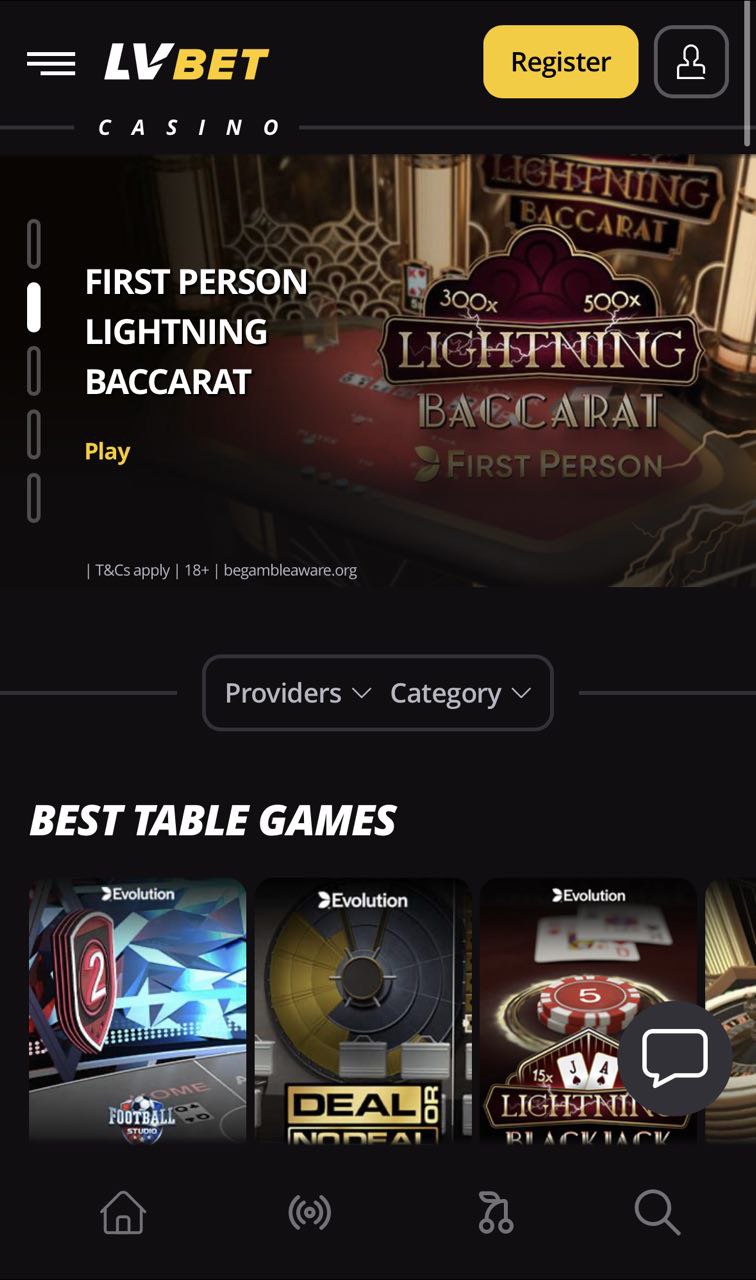Select the fifth carousel slide indicator
The width and height of the screenshot is (756, 1280).
point(34,498)
